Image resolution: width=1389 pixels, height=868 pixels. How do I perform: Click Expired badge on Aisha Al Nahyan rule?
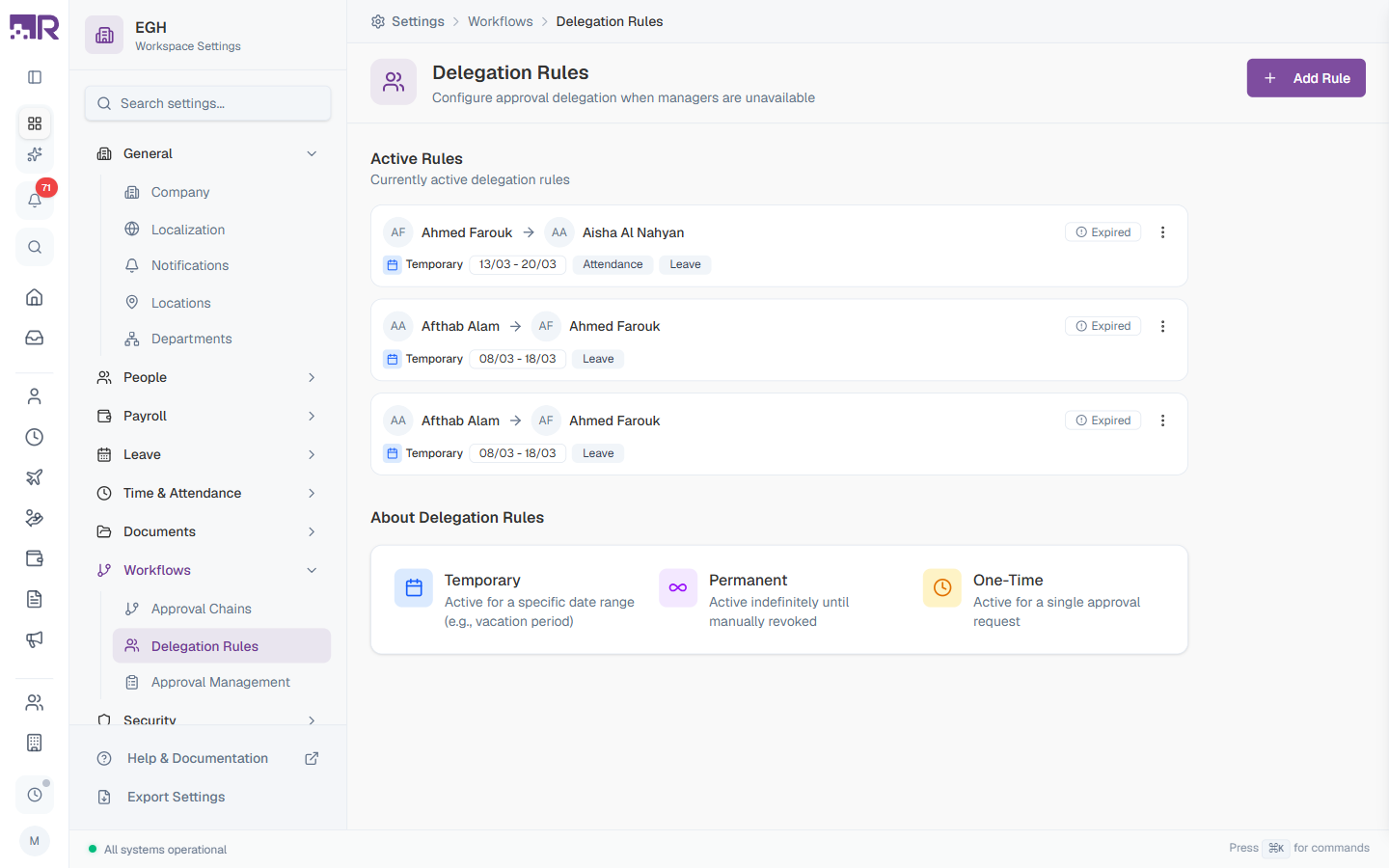click(1103, 232)
